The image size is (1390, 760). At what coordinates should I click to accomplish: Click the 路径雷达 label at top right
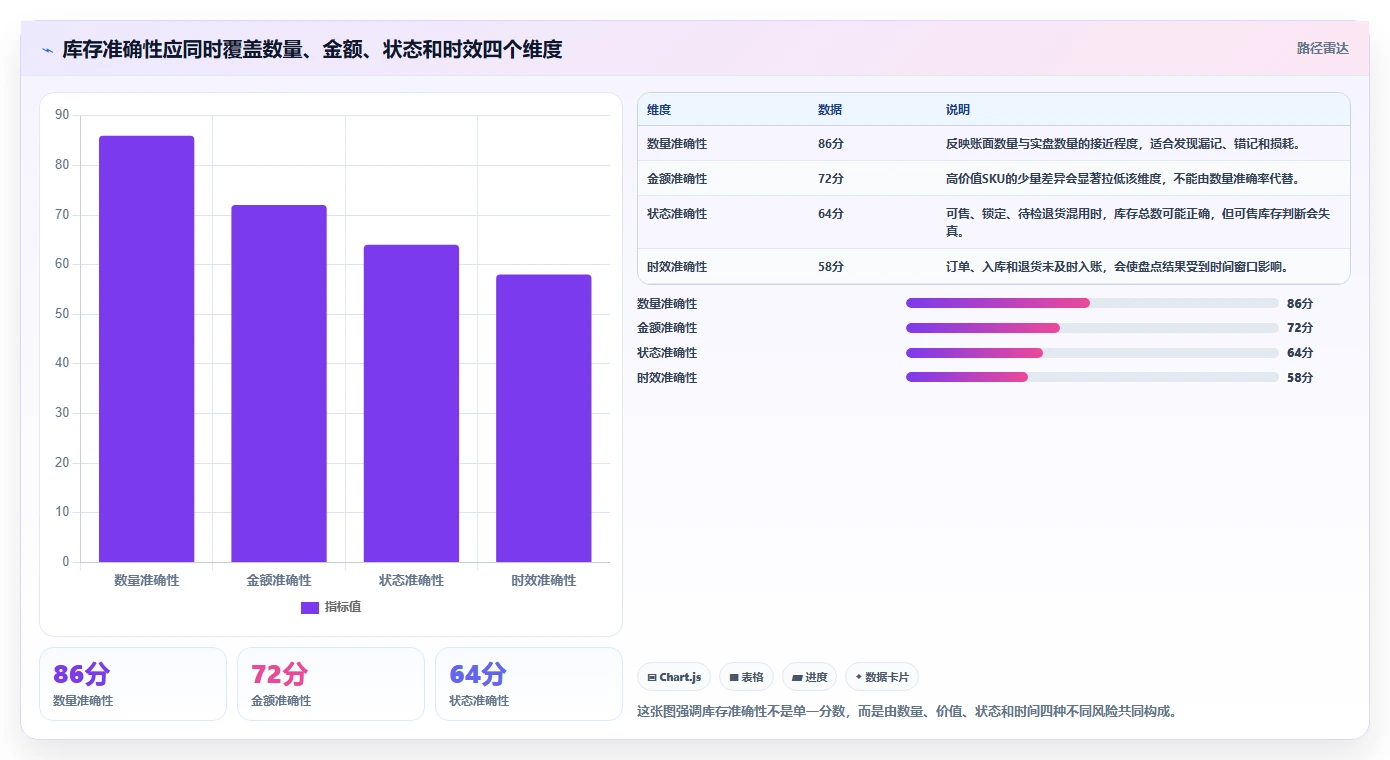[1323, 48]
